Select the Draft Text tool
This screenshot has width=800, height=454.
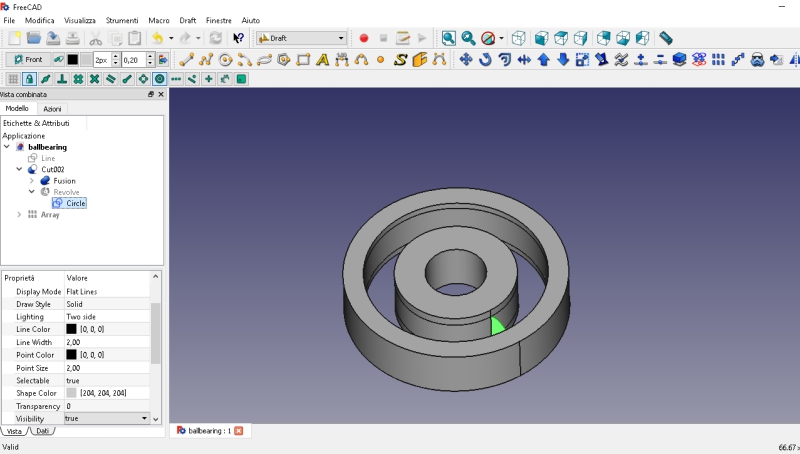tap(322, 60)
